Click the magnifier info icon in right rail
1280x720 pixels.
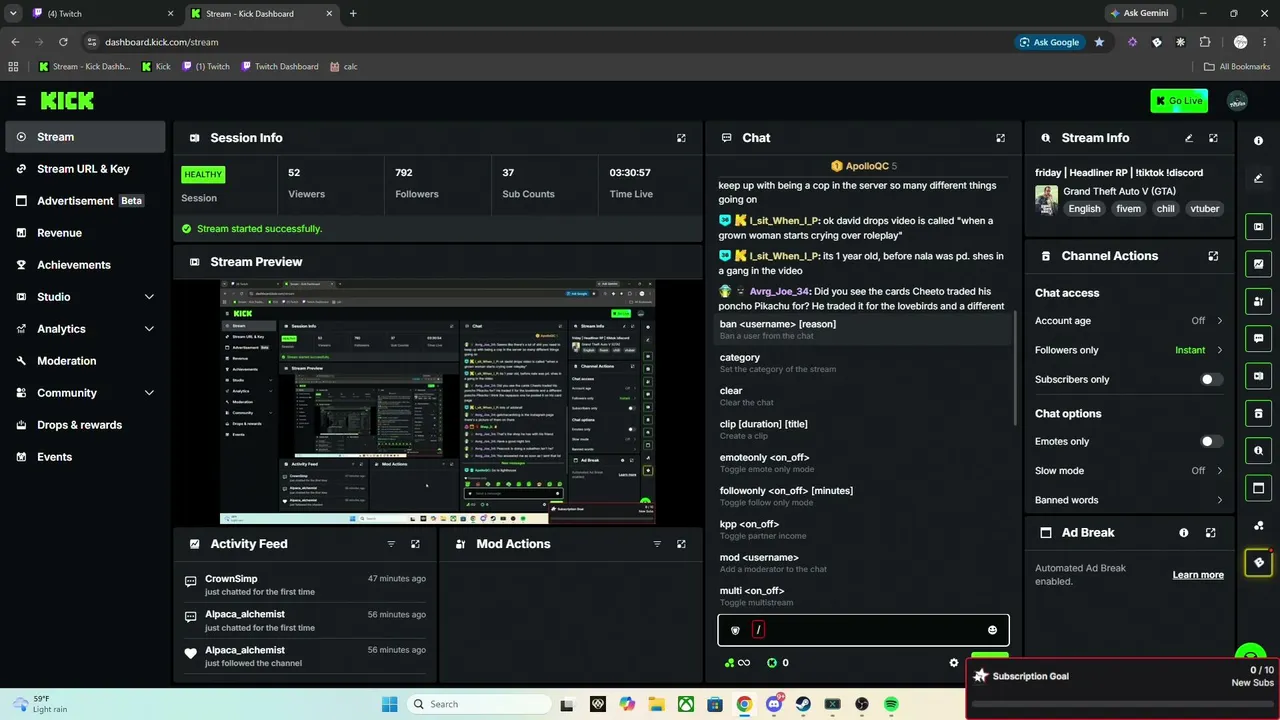[x=1259, y=451]
